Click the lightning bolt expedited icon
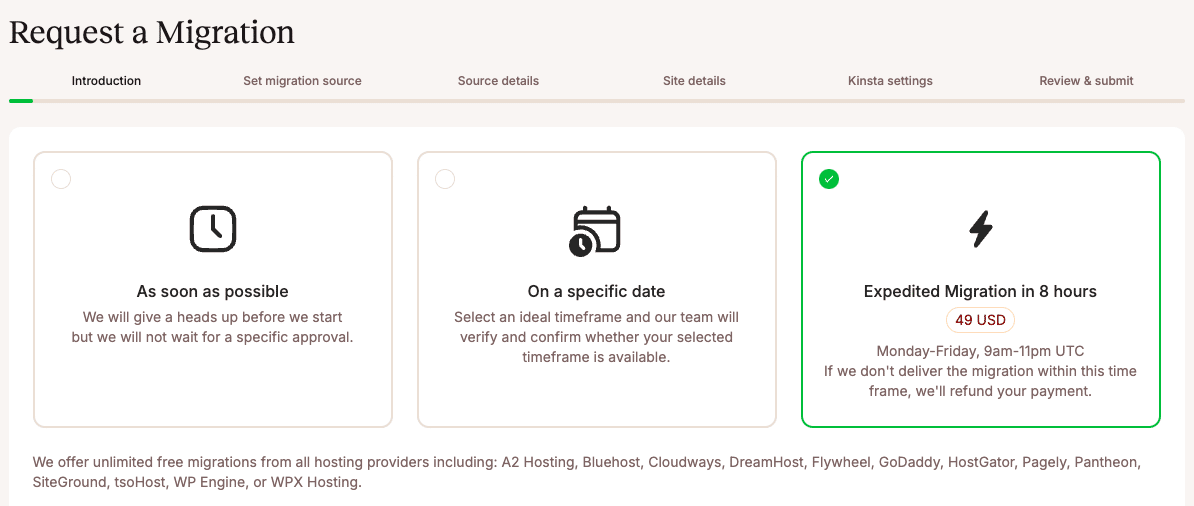1194x506 pixels. pos(981,229)
